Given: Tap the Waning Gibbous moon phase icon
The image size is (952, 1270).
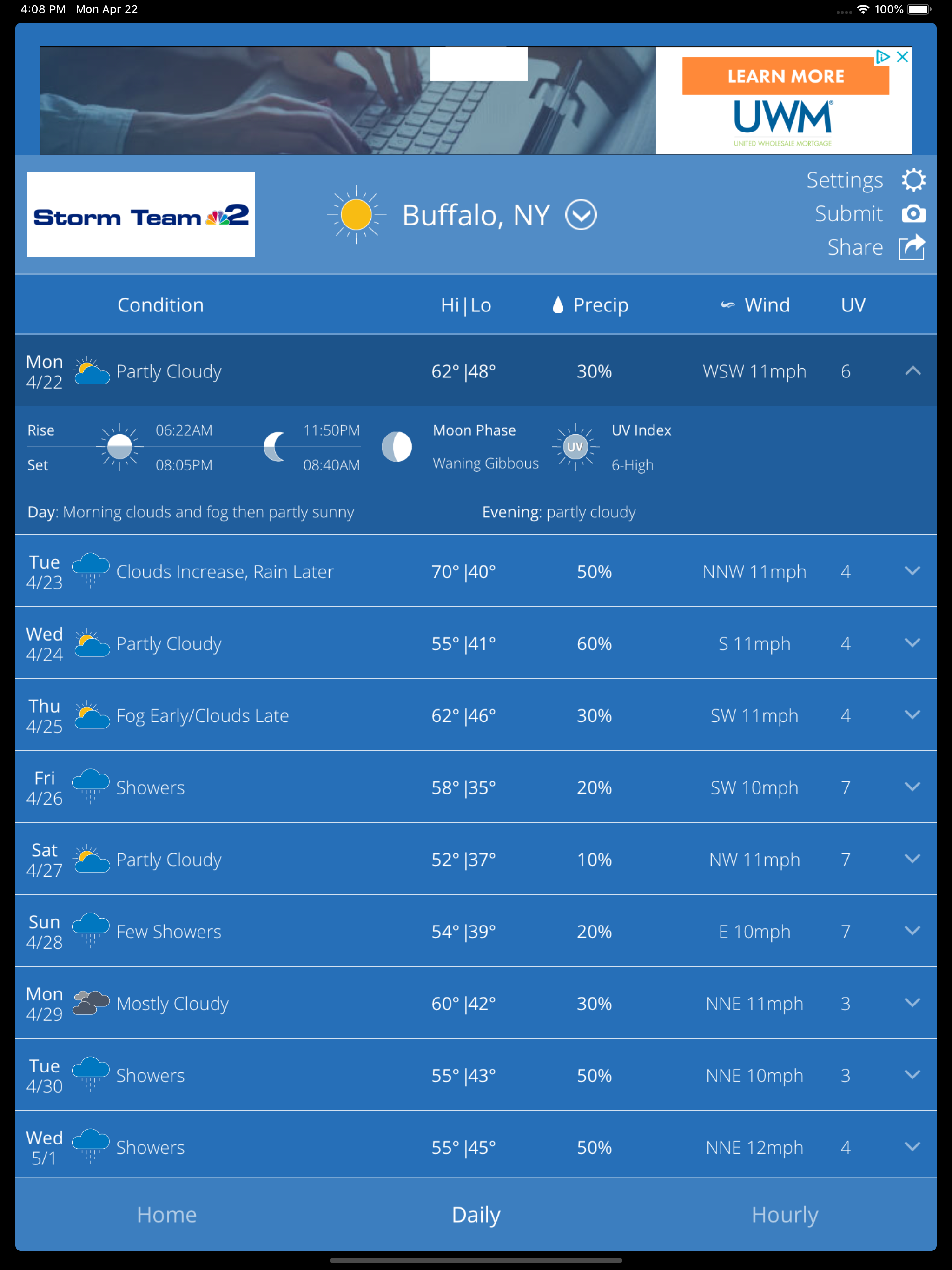Looking at the screenshot, I should pyautogui.click(x=397, y=447).
